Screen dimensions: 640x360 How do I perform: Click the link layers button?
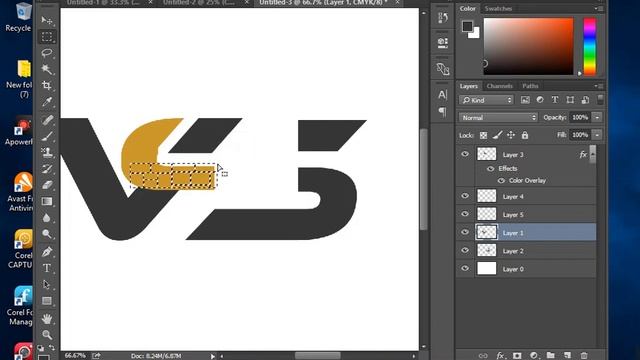483,356
